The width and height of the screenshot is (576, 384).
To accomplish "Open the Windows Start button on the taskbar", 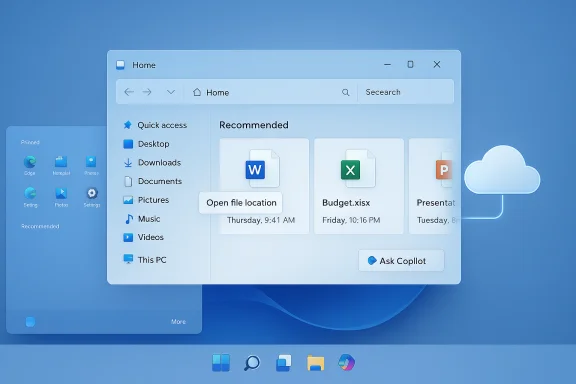I will [x=221, y=363].
